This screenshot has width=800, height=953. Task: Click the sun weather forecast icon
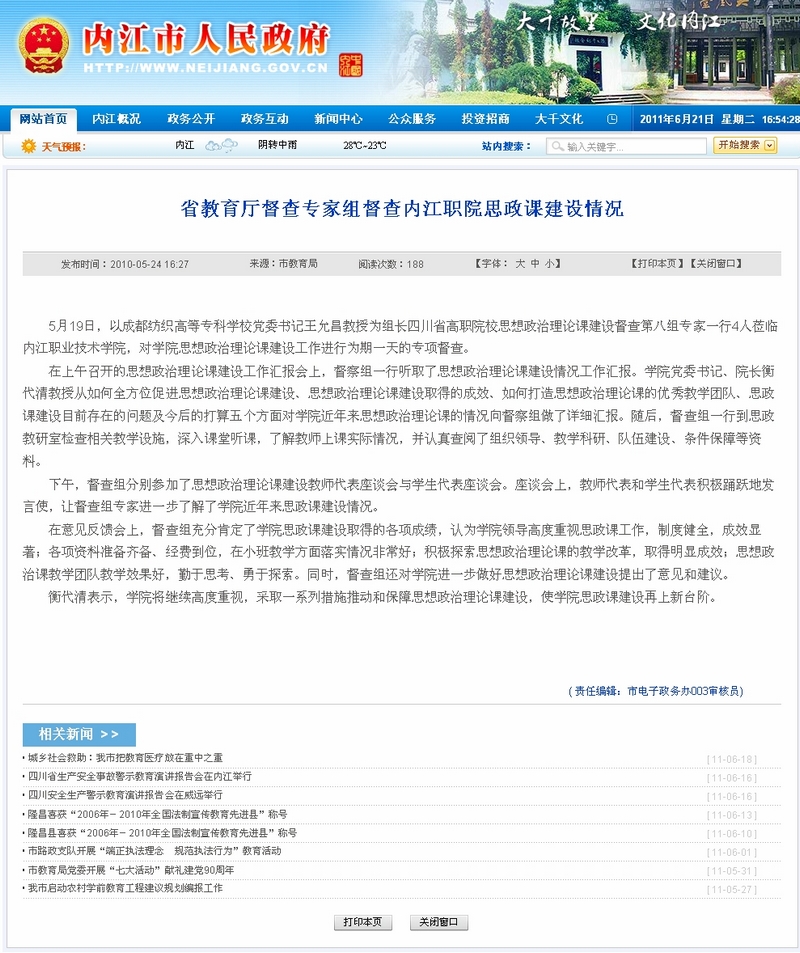tap(28, 146)
